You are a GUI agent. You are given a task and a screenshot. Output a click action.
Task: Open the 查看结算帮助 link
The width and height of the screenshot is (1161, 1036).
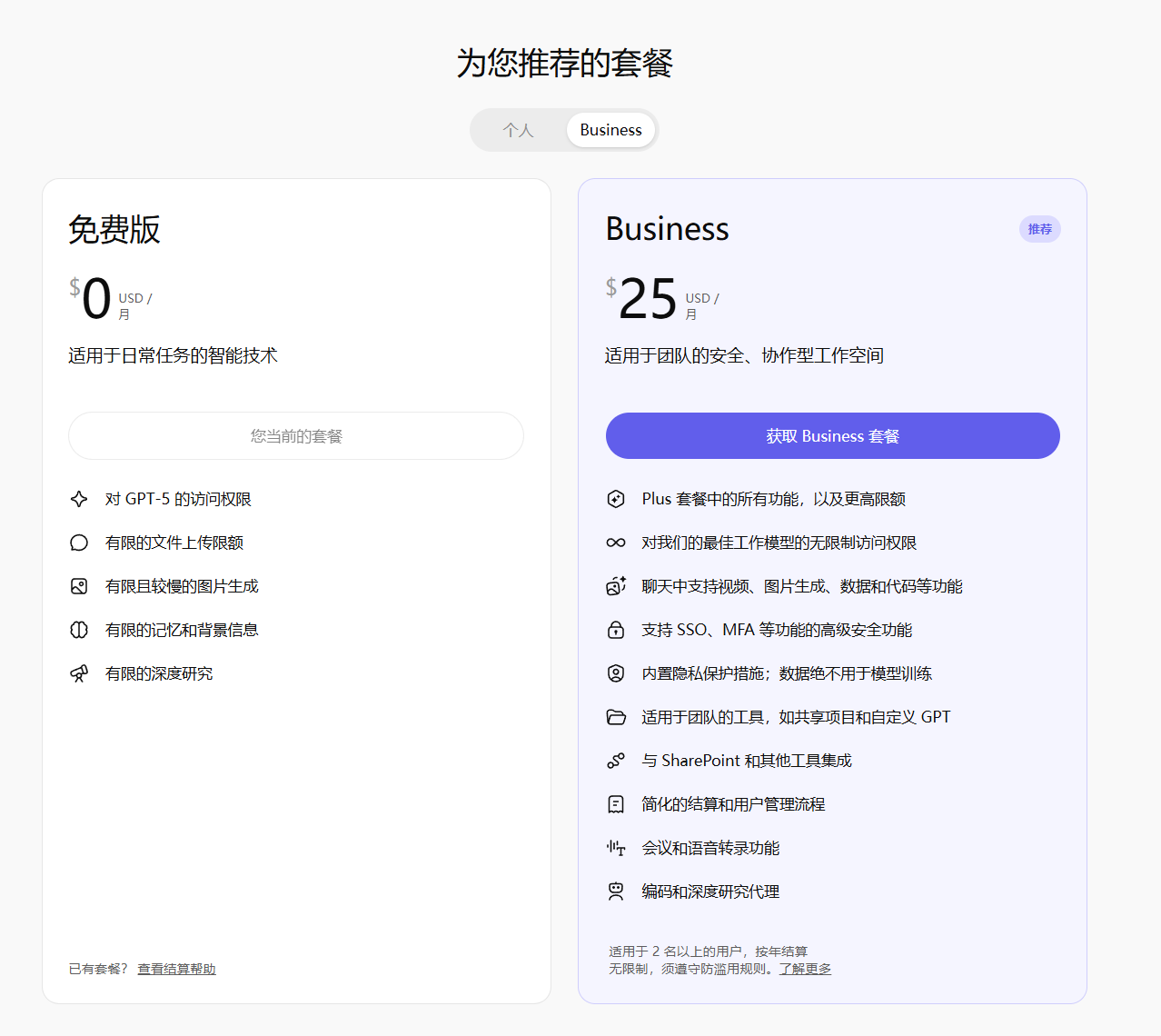coord(176,969)
